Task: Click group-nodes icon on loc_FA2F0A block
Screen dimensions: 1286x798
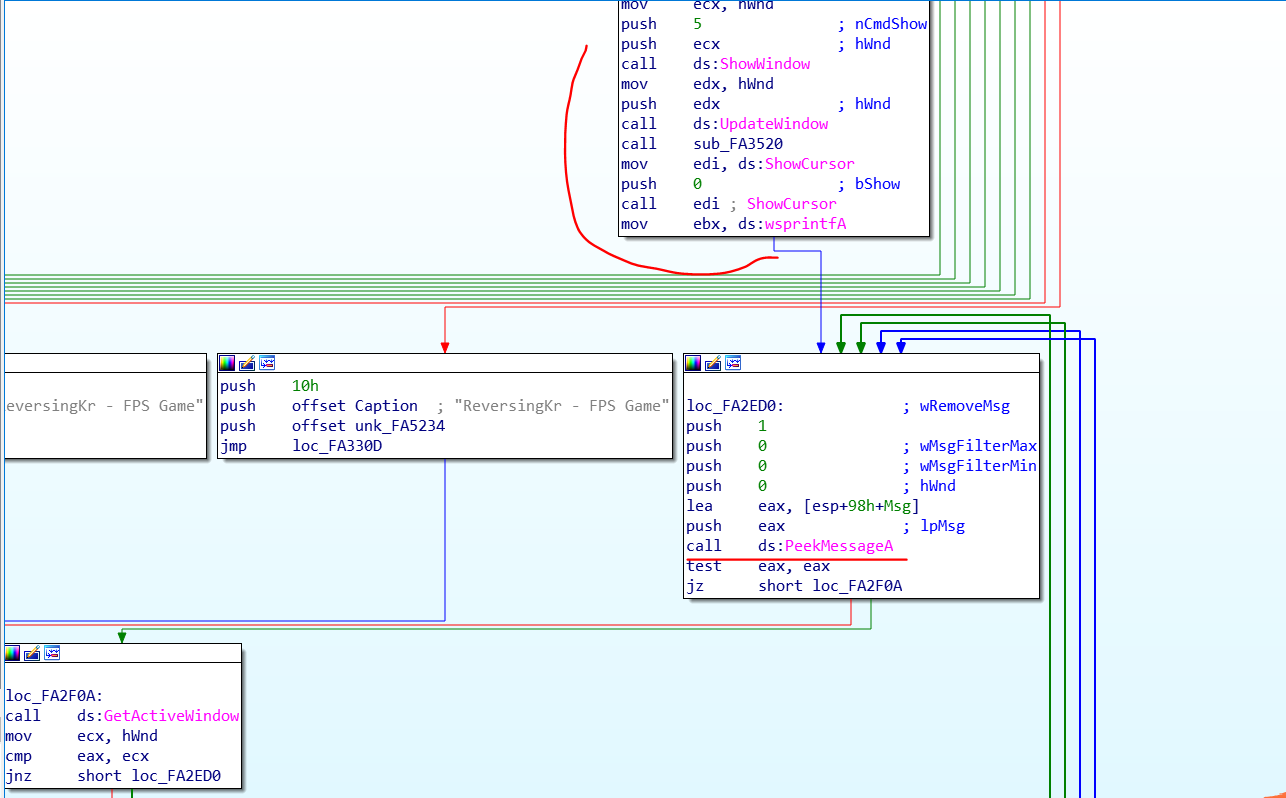Action: [x=52, y=653]
